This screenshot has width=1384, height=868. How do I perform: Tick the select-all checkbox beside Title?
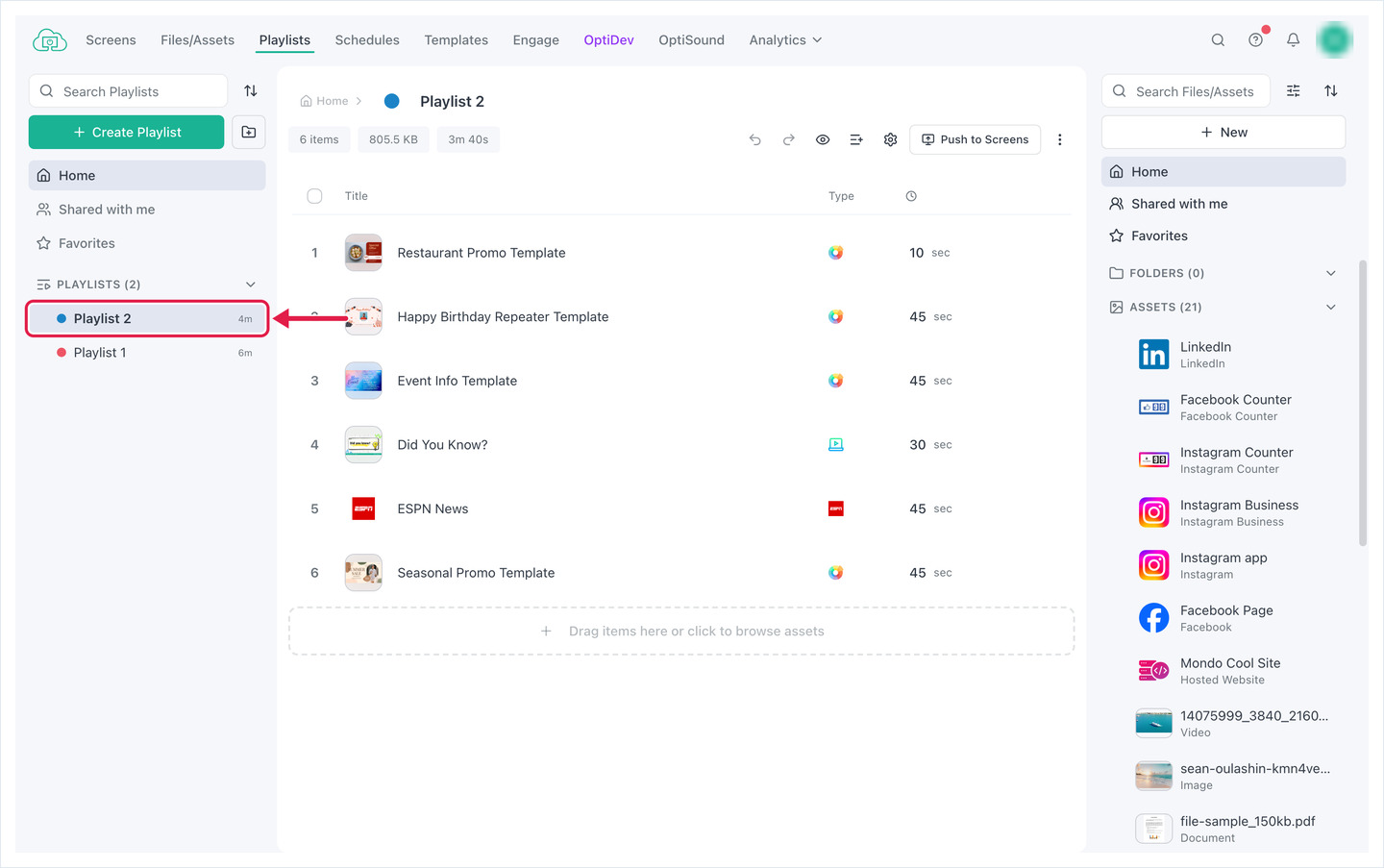pos(314,196)
